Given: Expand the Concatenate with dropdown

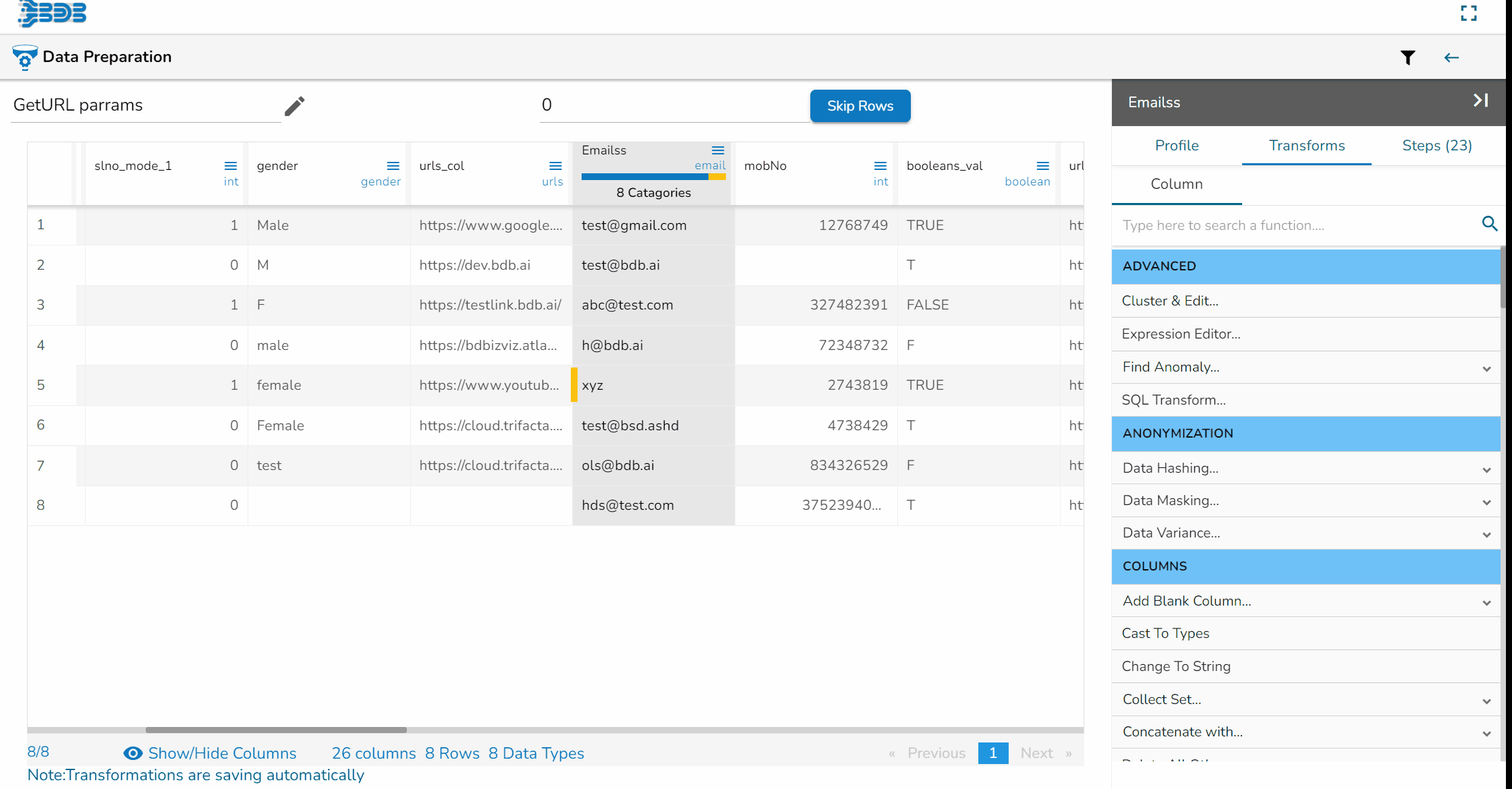Looking at the screenshot, I should 1486,733.
